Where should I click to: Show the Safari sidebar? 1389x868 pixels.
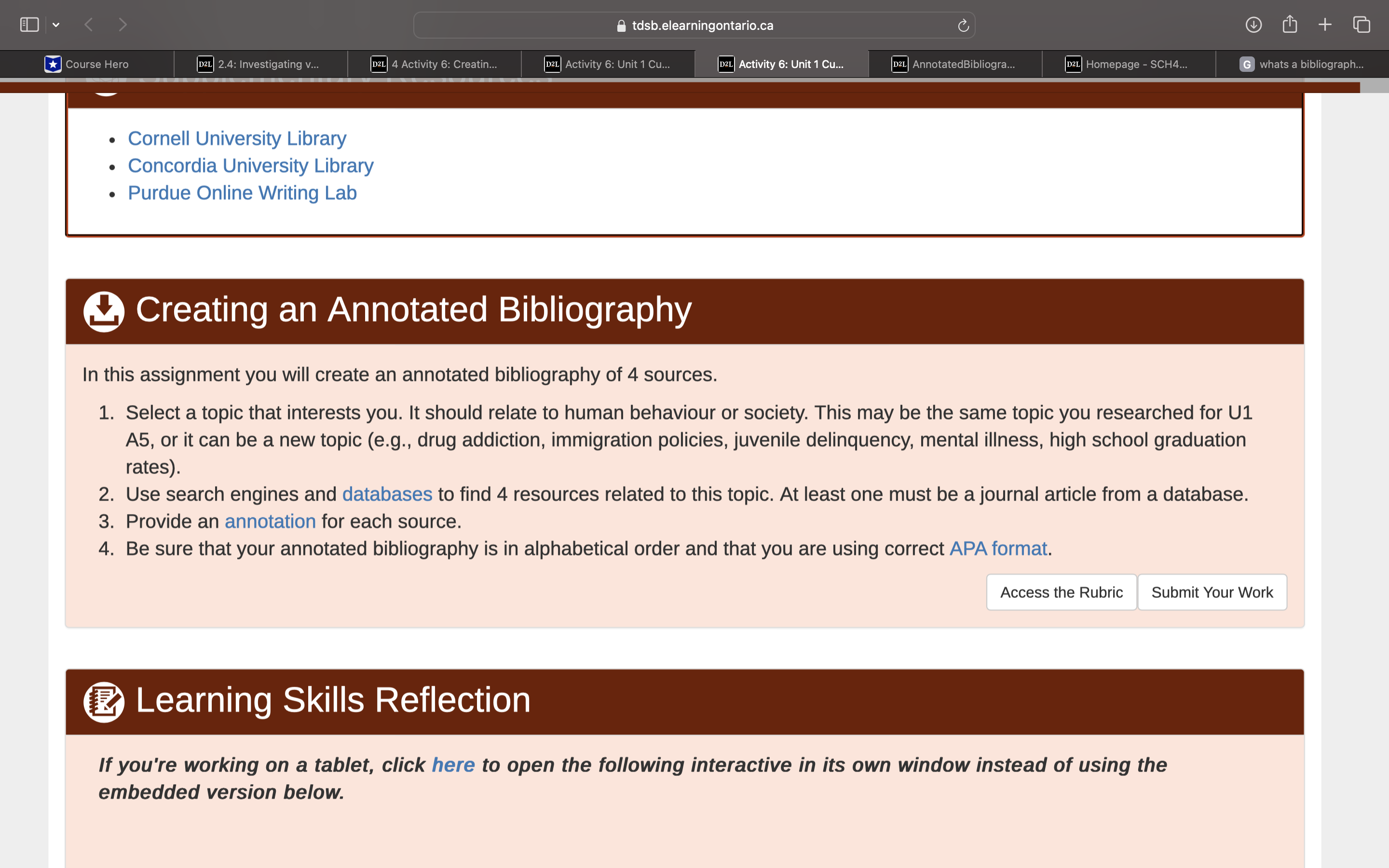pyautogui.click(x=29, y=25)
